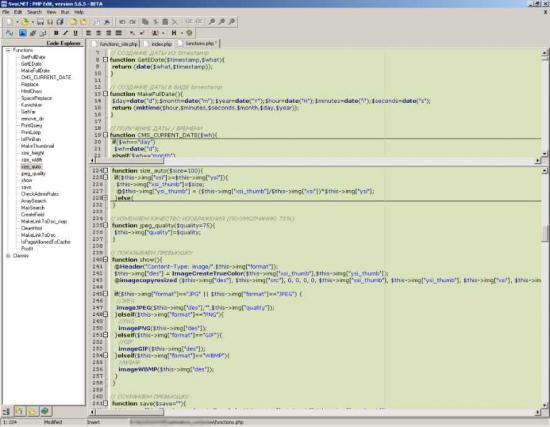The image size is (550, 427).
Task: Click the heading H toolbar icon
Action: pyautogui.click(x=174, y=33)
